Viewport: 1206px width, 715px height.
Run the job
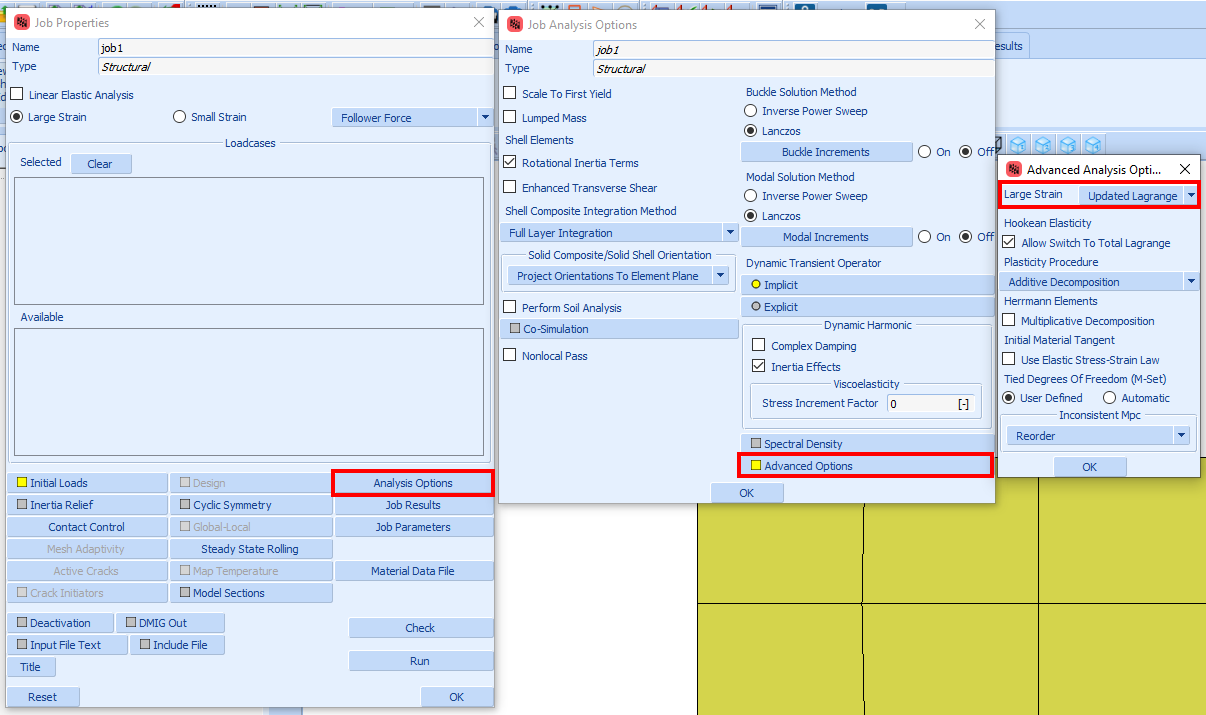point(420,661)
